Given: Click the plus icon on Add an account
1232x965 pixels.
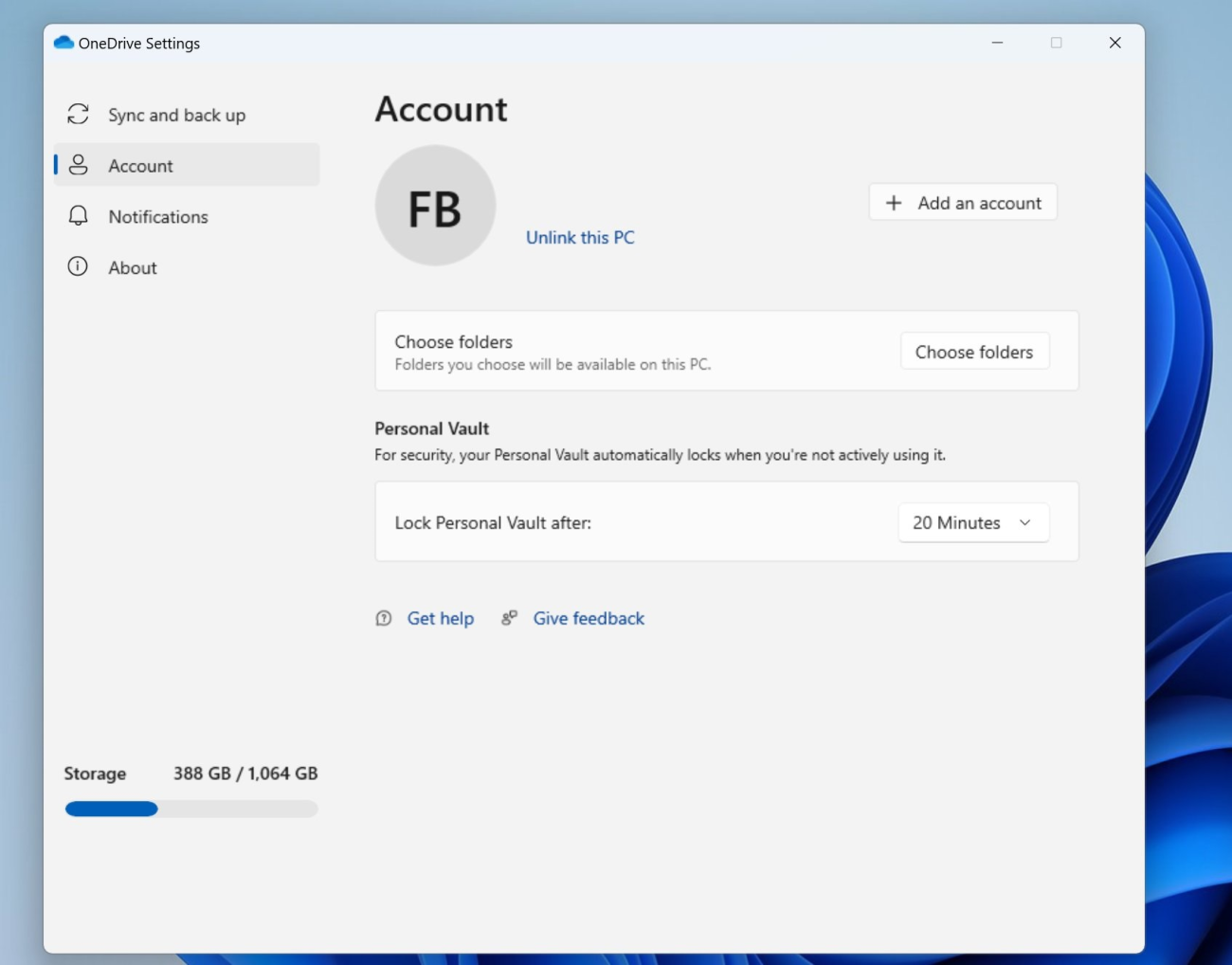Looking at the screenshot, I should (892, 202).
